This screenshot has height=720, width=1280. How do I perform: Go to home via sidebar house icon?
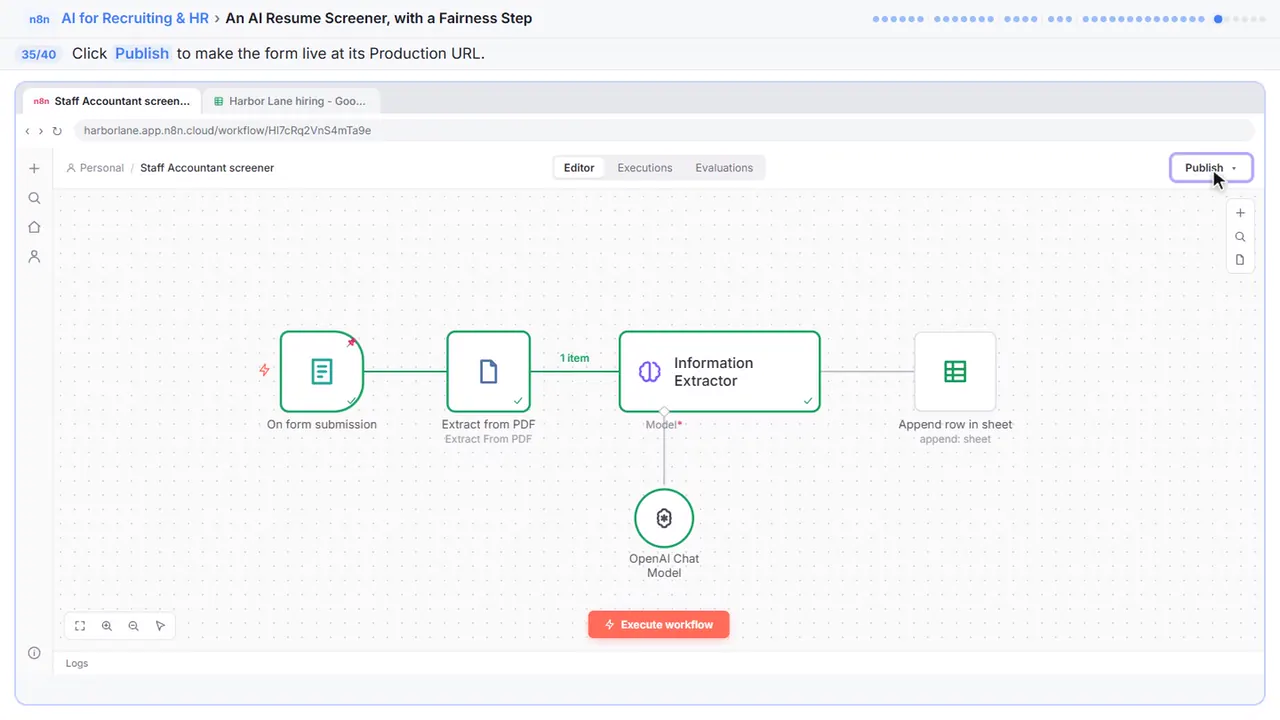click(x=34, y=227)
